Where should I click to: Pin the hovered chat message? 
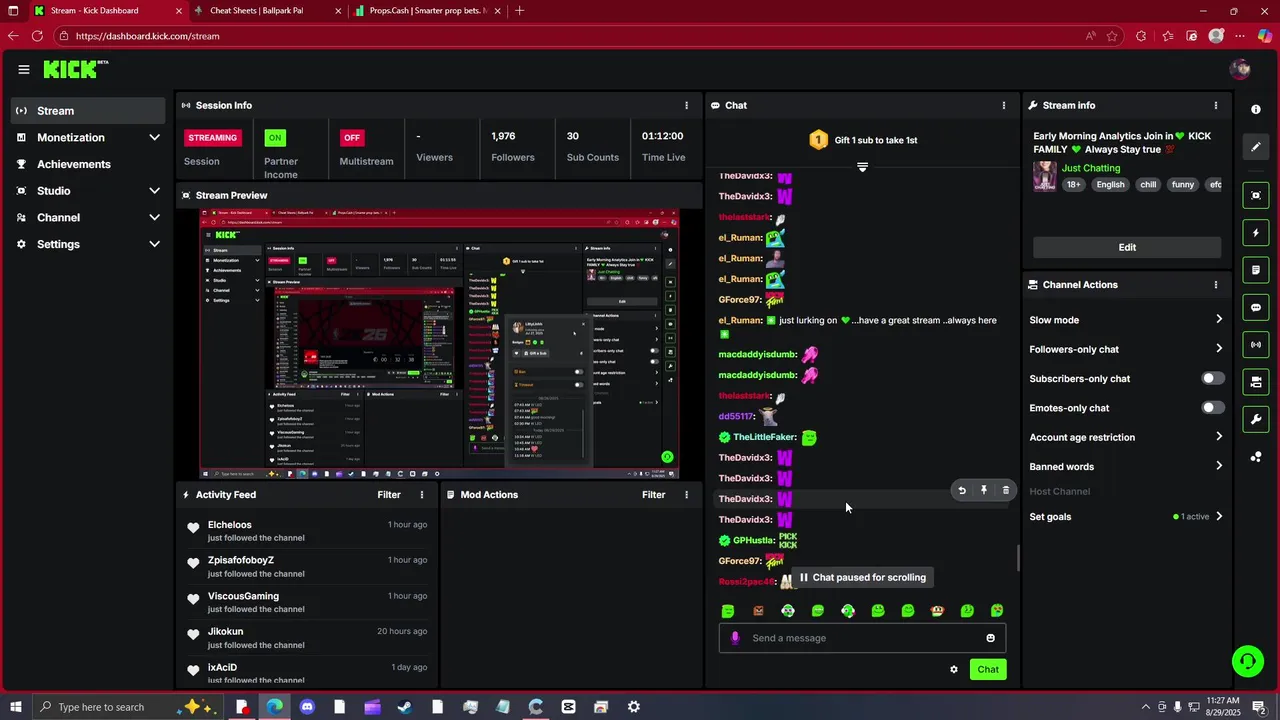pos(984,490)
